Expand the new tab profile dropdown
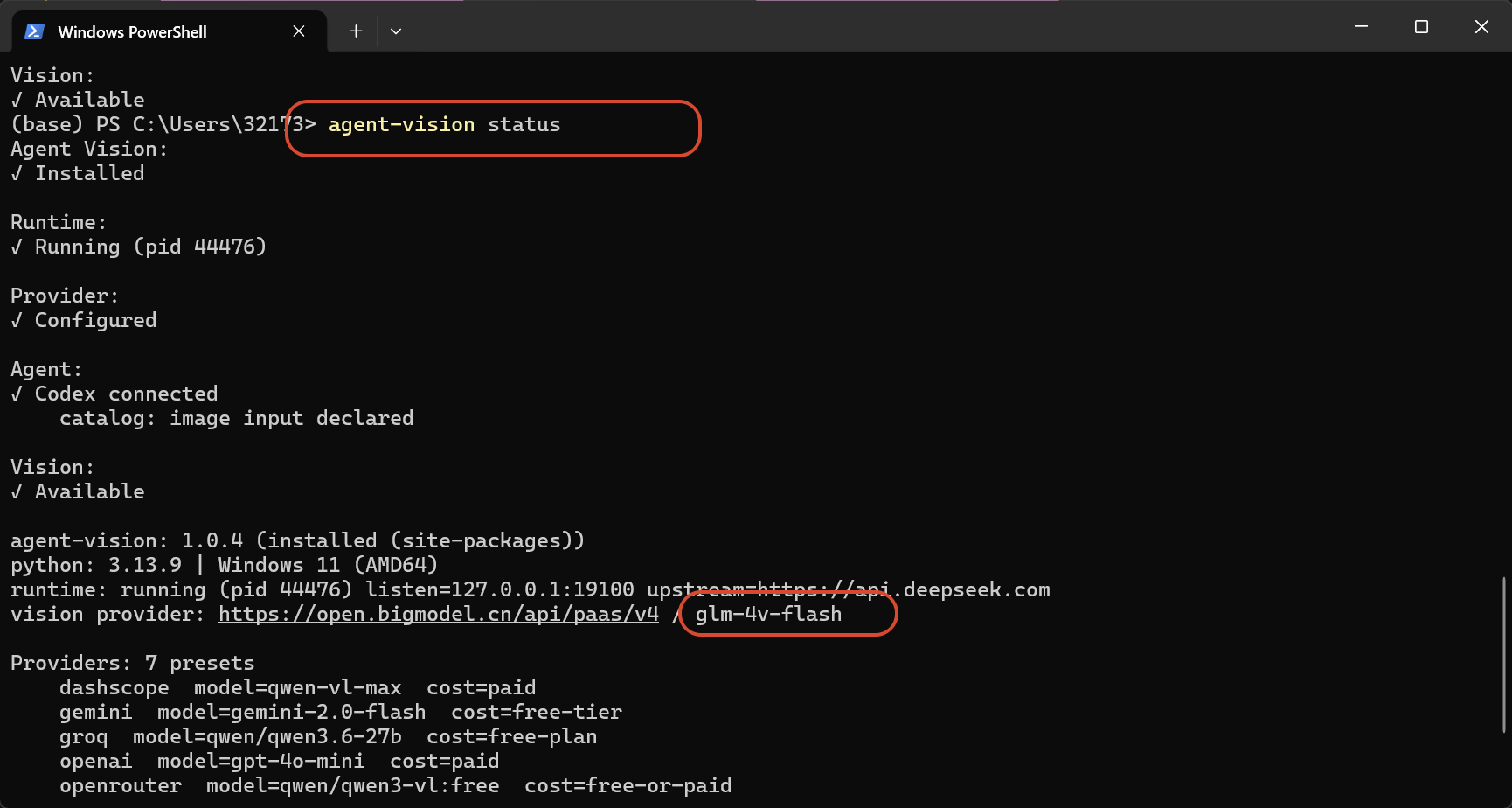Viewport: 1512px width, 808px height. pyautogui.click(x=396, y=31)
